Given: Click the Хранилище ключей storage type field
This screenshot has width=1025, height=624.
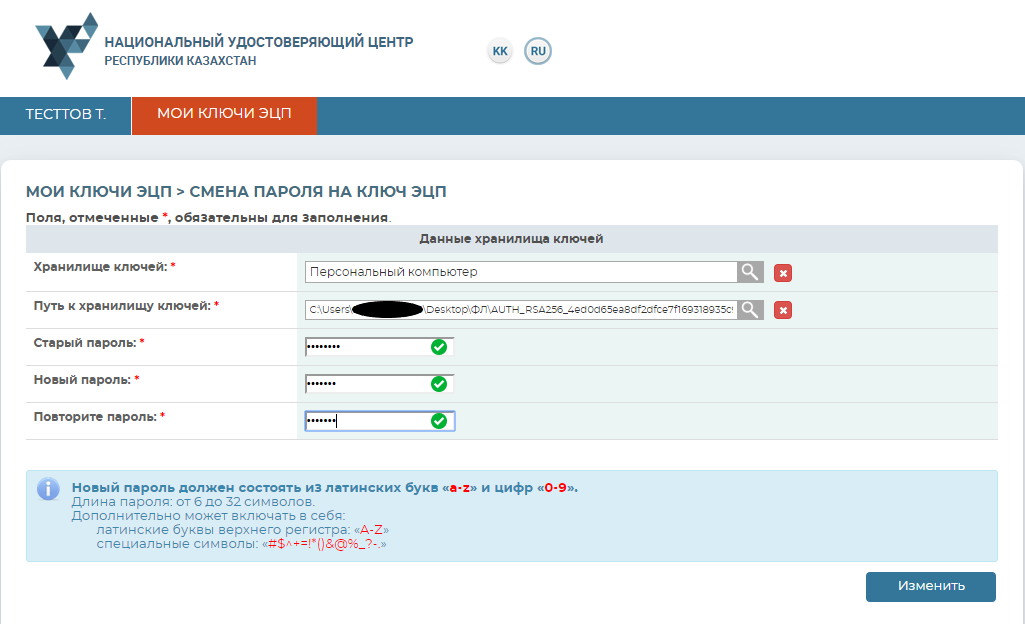Looking at the screenshot, I should [x=520, y=272].
